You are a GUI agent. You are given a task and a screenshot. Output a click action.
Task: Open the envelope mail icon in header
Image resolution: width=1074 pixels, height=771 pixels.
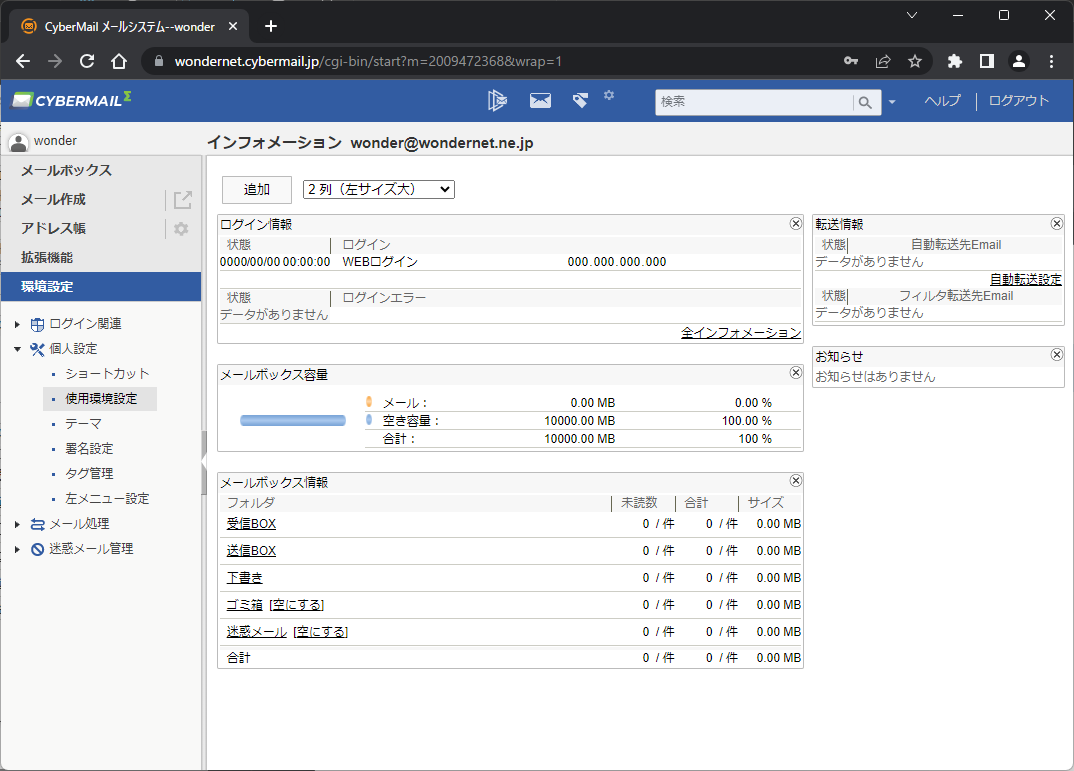tap(540, 101)
